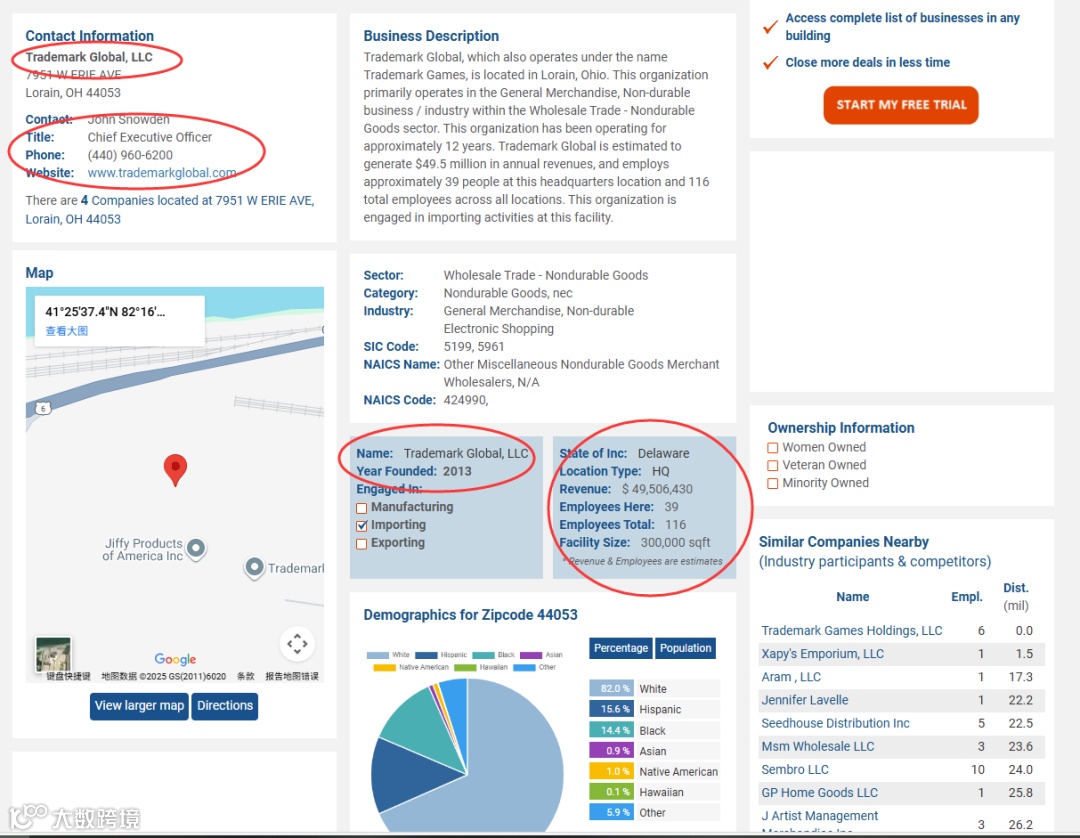Click Facility Size value 300,000 sqft
The height and width of the screenshot is (838, 1080).
(675, 543)
